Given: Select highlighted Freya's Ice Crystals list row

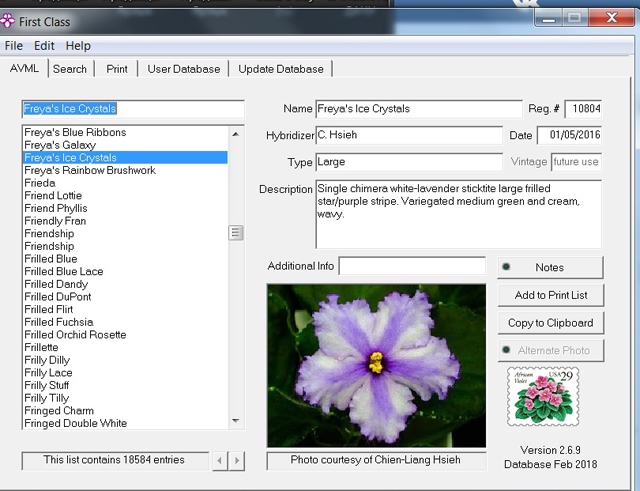Looking at the screenshot, I should click(125, 158).
